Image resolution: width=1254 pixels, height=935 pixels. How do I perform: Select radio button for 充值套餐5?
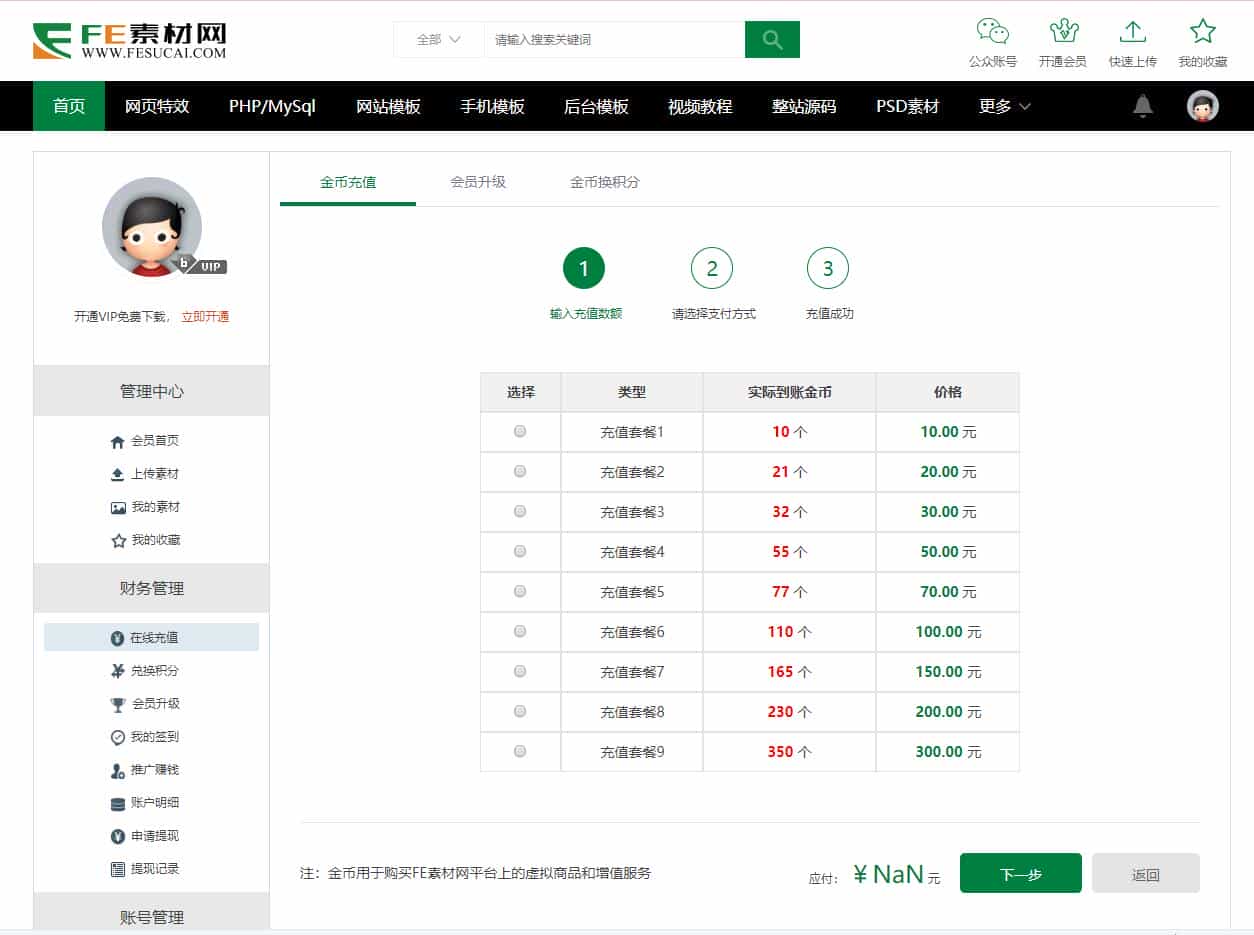click(520, 591)
